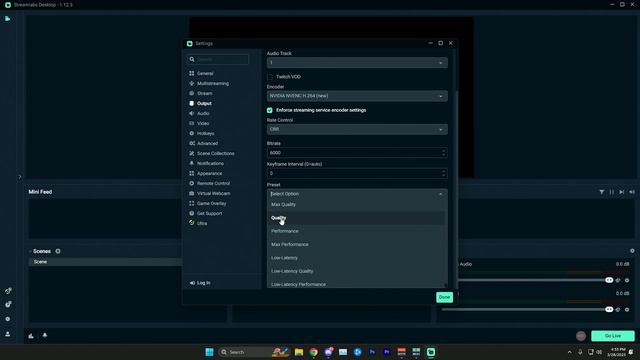Open Audio settings category

(203, 113)
